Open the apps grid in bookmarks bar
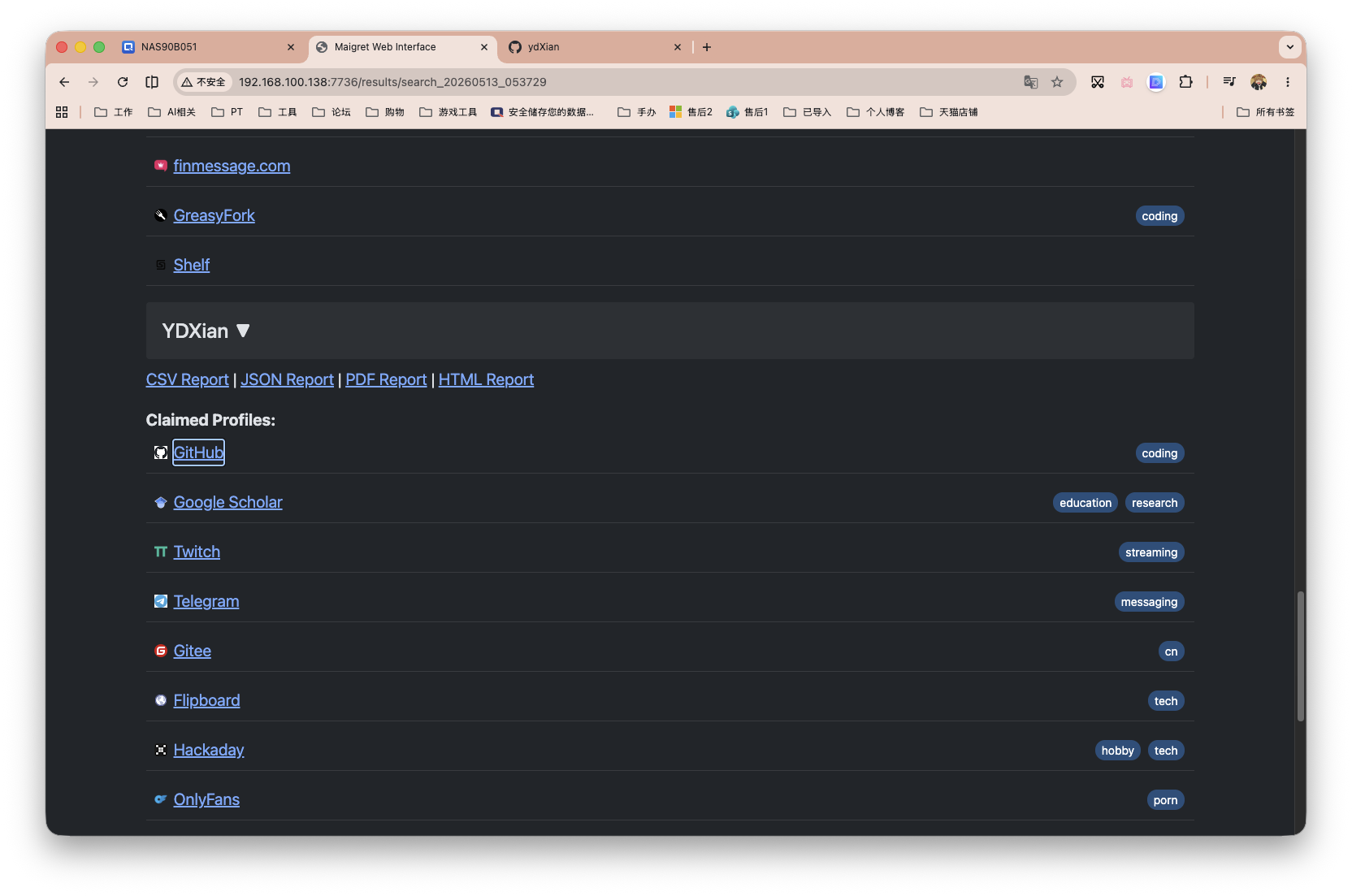 62,112
